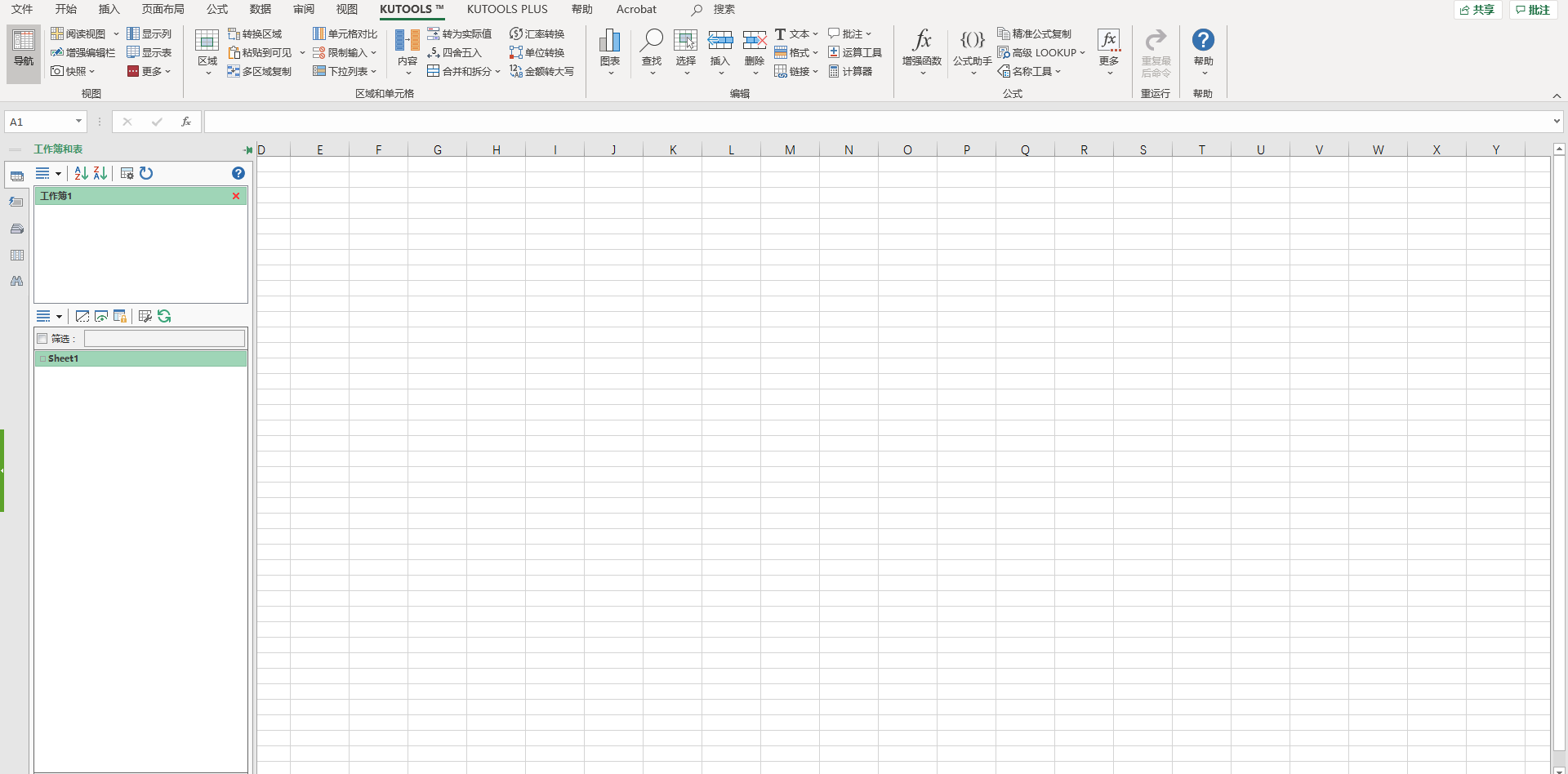
Task: Open the 运算工具 operation tools
Action: tap(855, 52)
